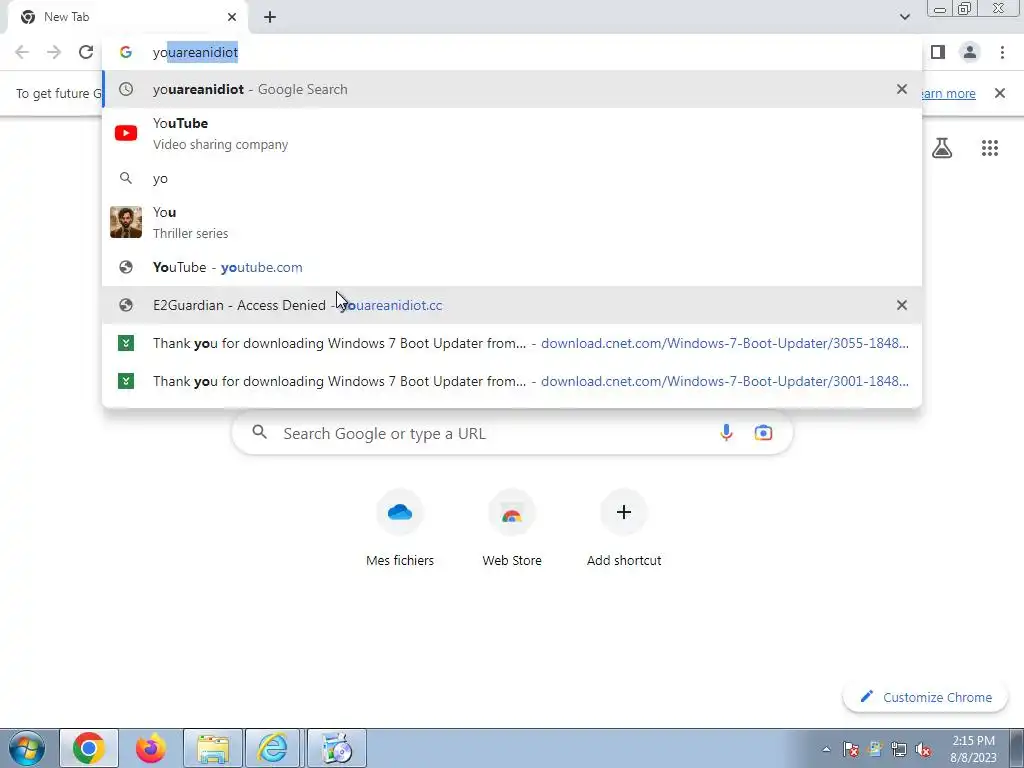Search by image with camera icon
The width and height of the screenshot is (1024, 768).
point(763,433)
